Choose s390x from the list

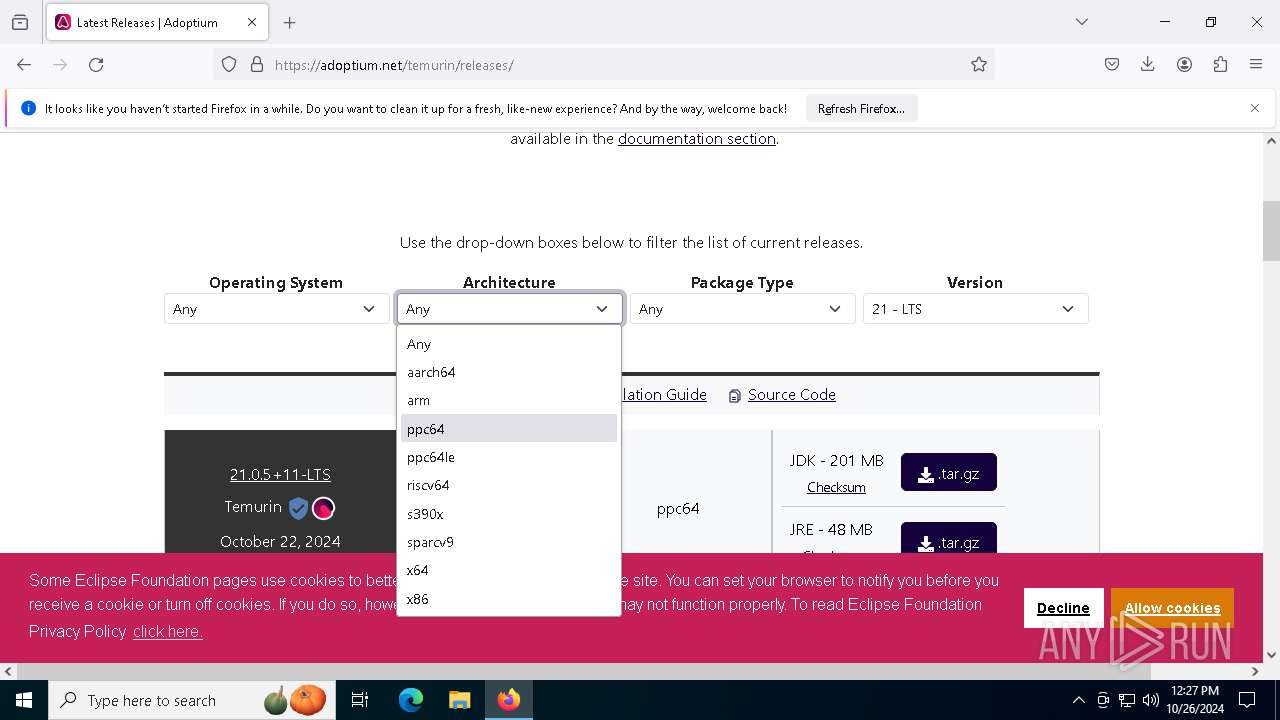pos(509,514)
